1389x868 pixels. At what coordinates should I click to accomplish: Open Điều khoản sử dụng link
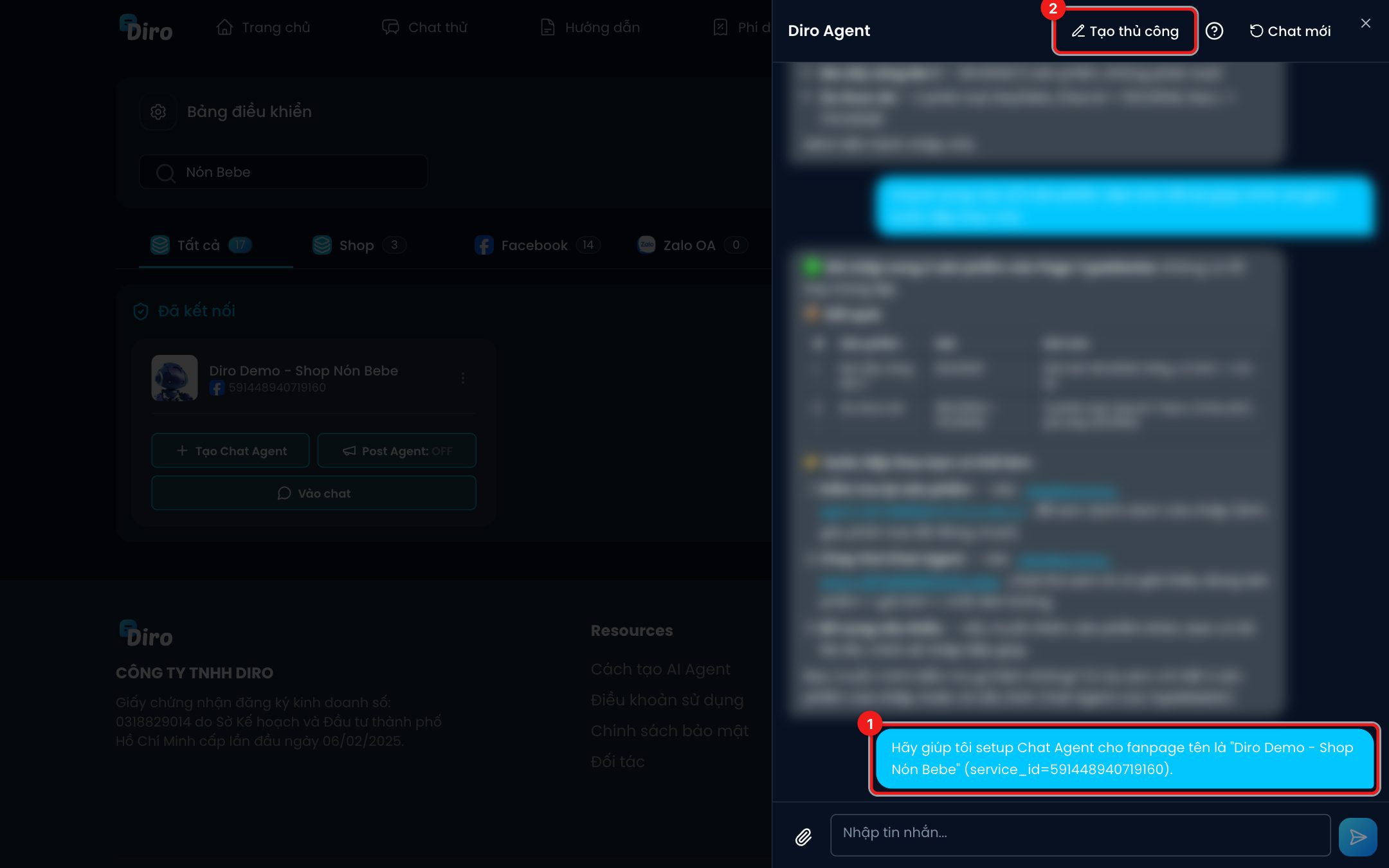667,700
